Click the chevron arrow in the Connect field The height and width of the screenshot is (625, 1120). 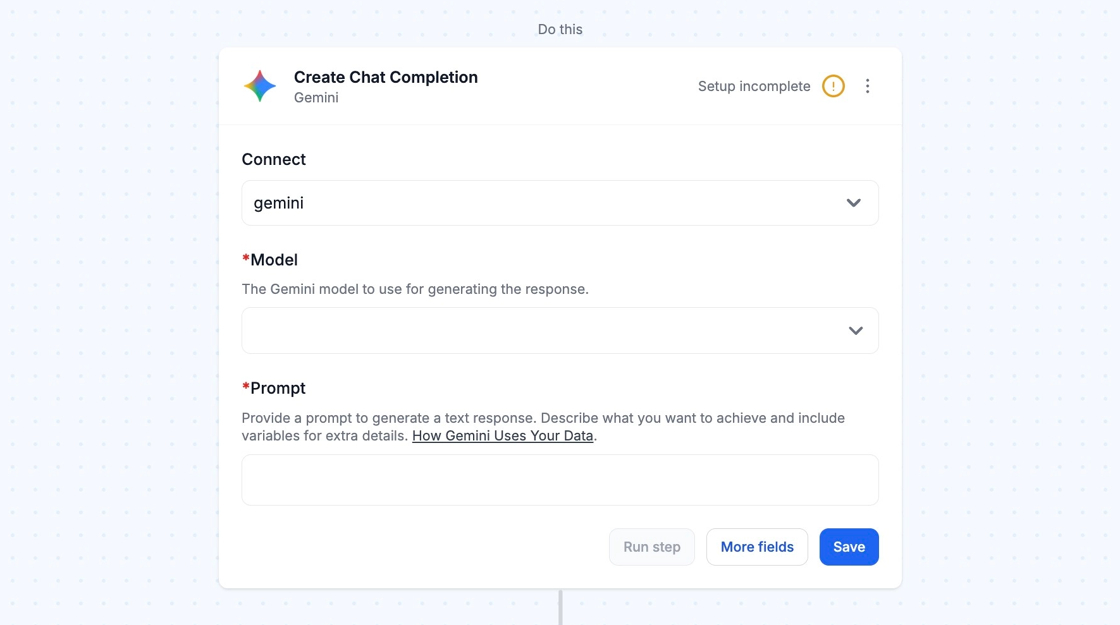point(853,203)
